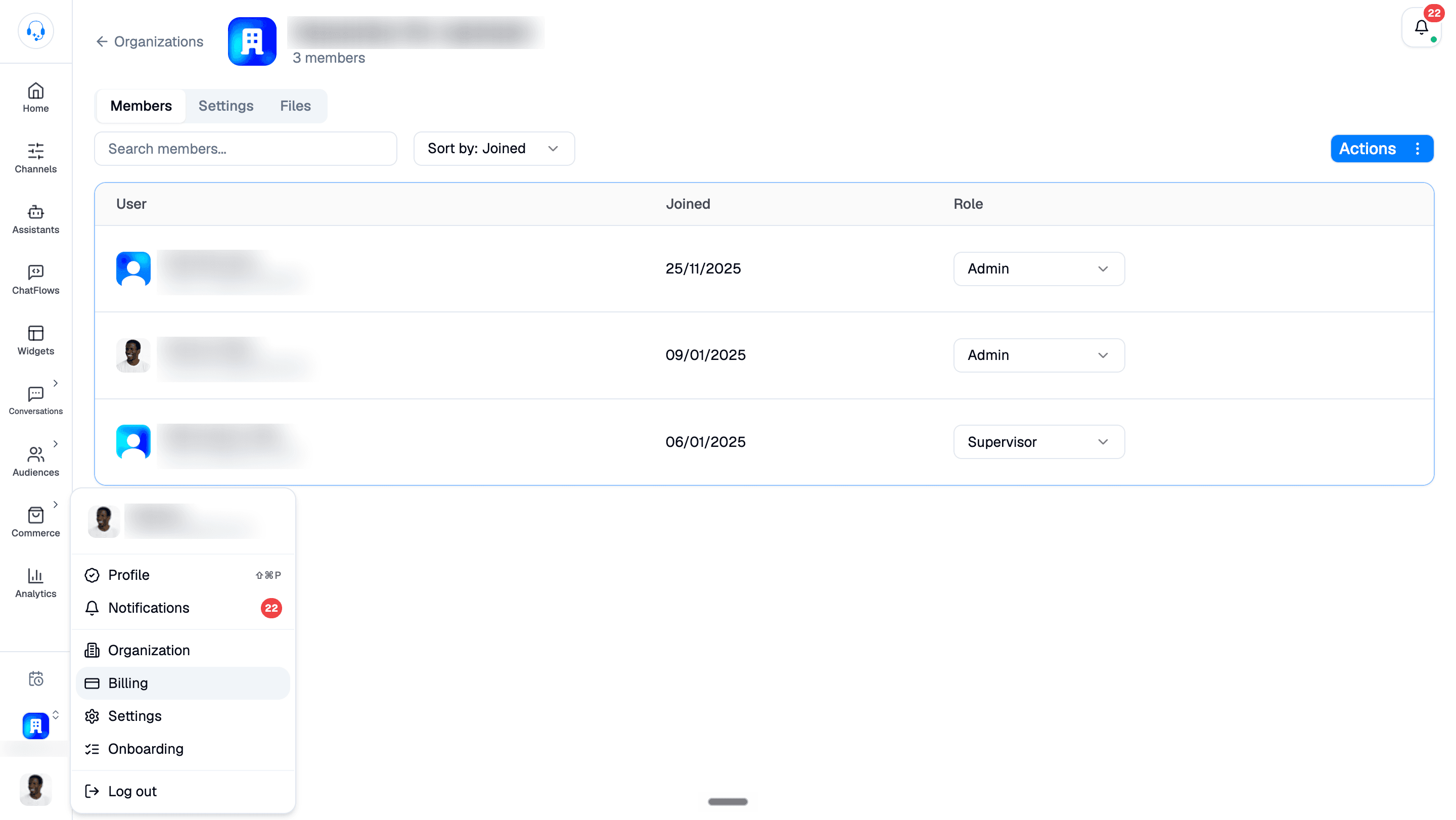
Task: Open Commerce in the sidebar
Action: pos(35,522)
